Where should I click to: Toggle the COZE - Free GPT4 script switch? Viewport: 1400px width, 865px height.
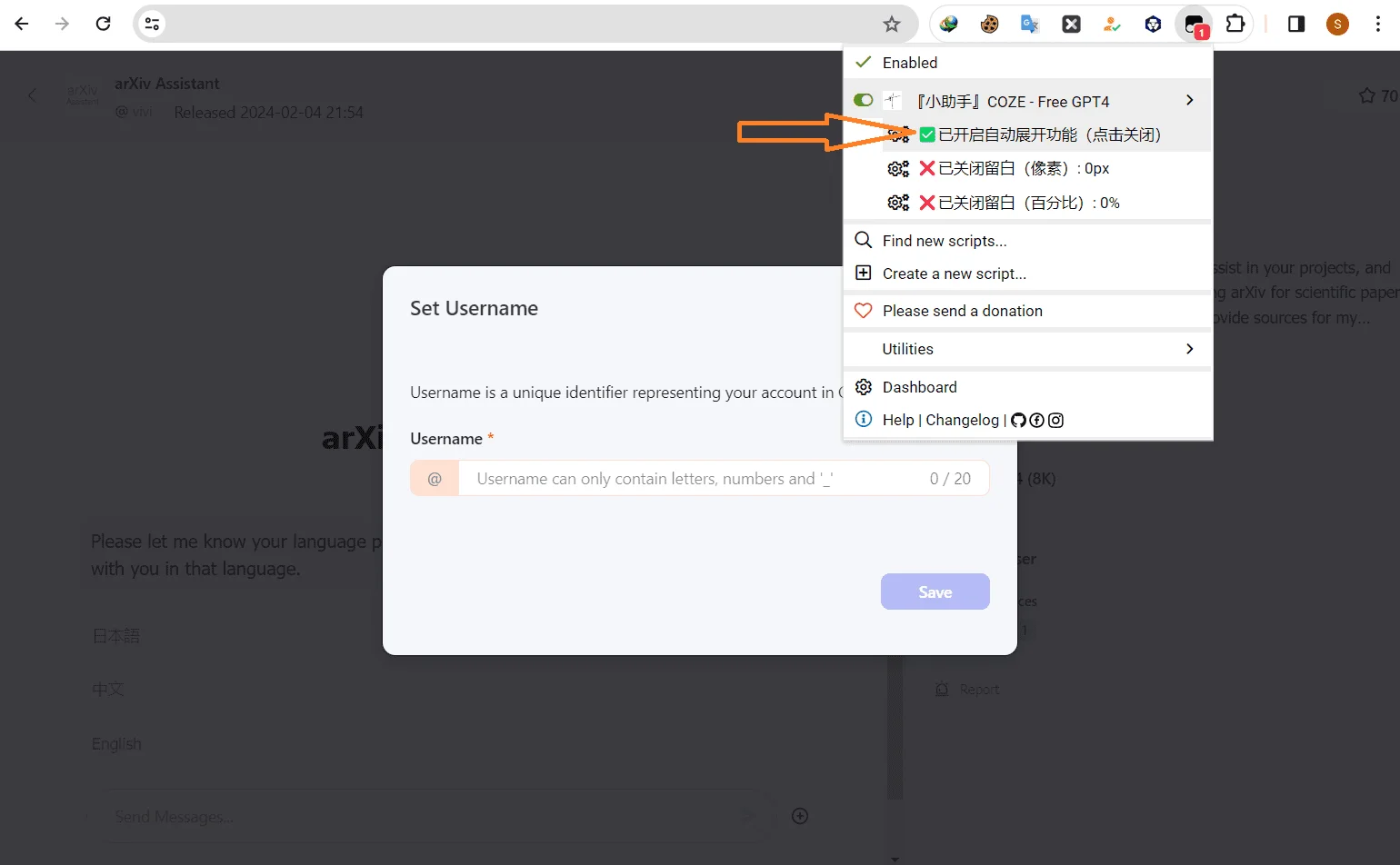tap(863, 100)
